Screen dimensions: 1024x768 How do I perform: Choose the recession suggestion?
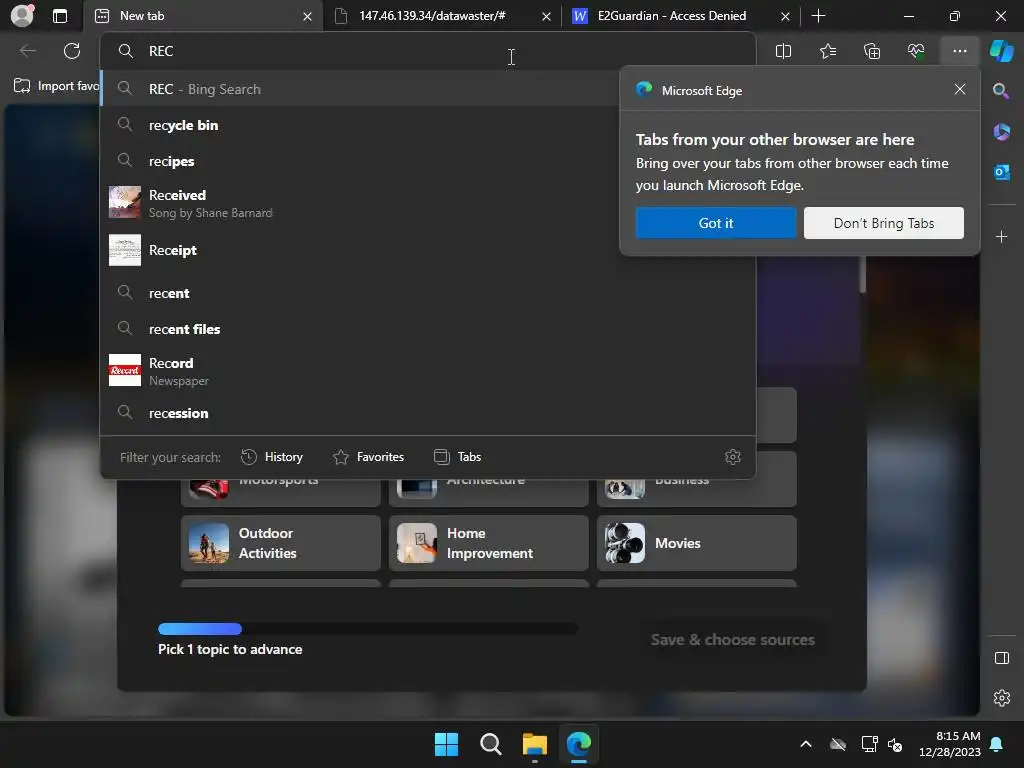[x=428, y=413]
